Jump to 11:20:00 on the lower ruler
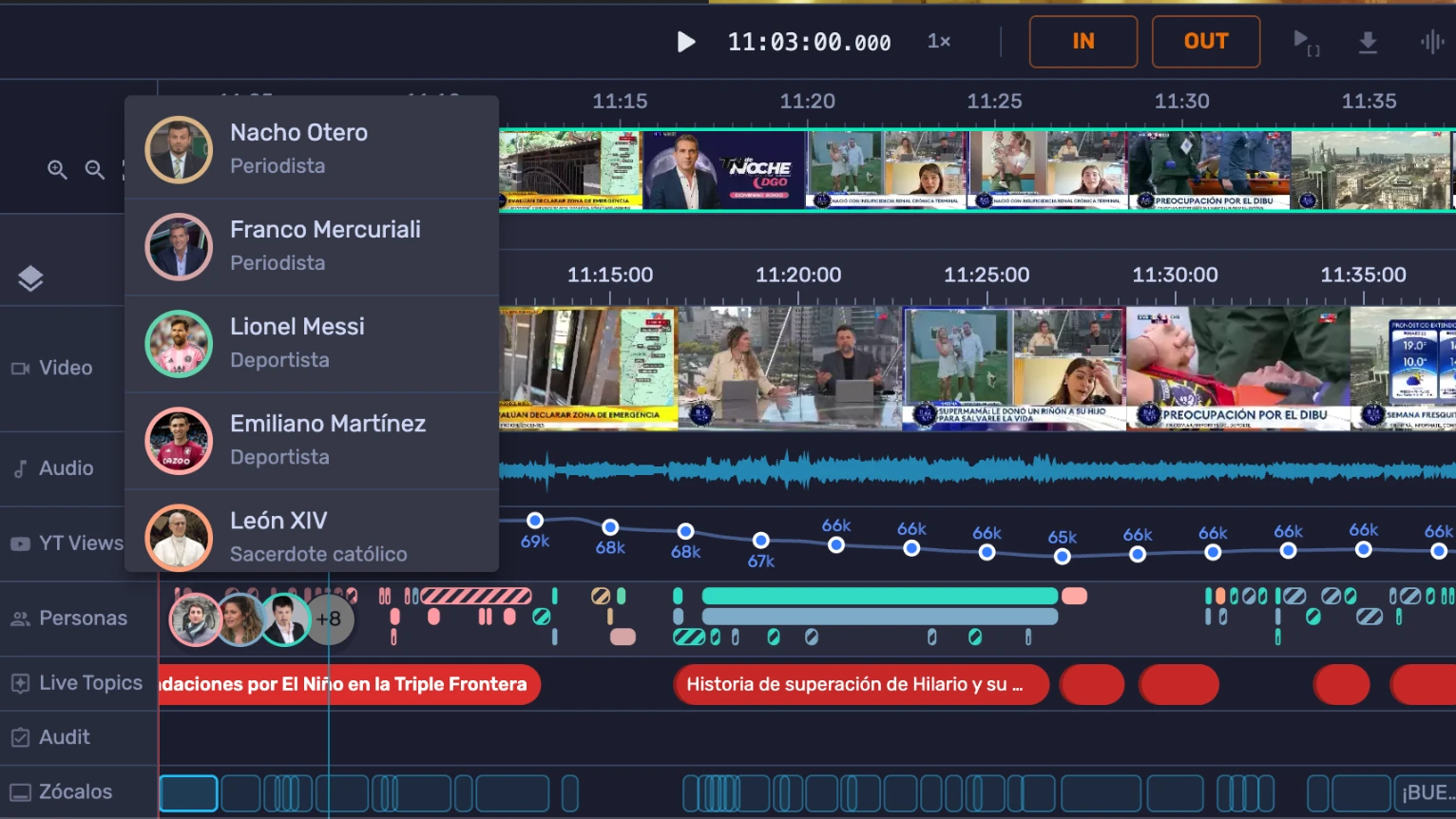The height and width of the screenshot is (819, 1456). pyautogui.click(x=798, y=276)
